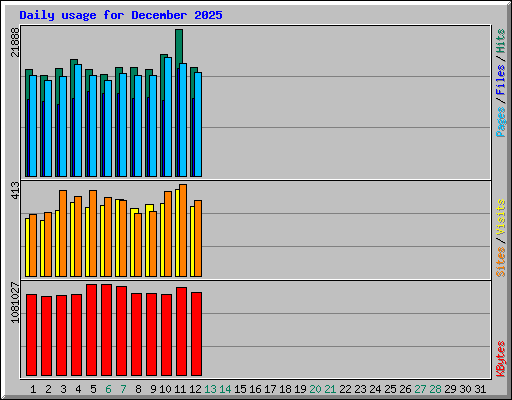This screenshot has width=512, height=400.
Task: Click day label 27 in green
Action: 420,389
